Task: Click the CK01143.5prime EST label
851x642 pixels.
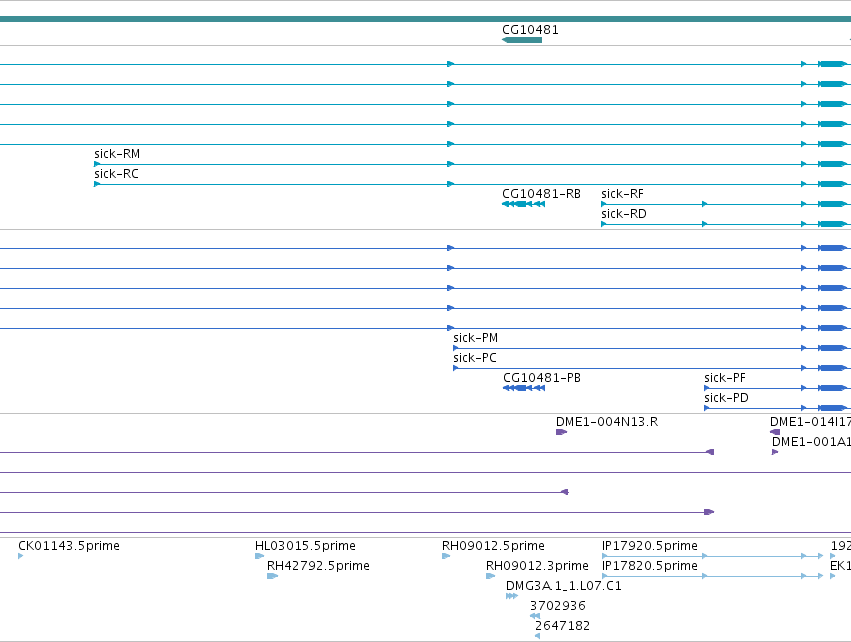Action: pos(69,546)
